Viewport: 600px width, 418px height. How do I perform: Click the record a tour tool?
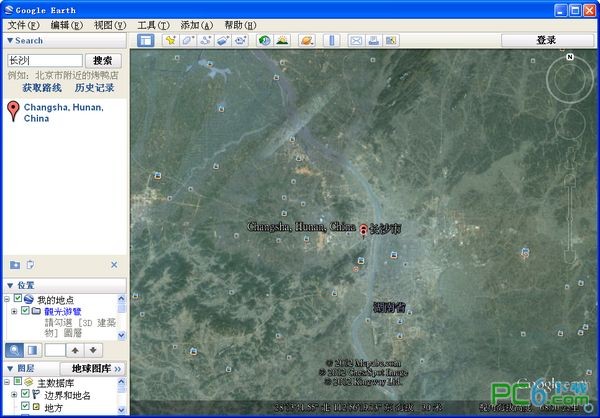(241, 40)
